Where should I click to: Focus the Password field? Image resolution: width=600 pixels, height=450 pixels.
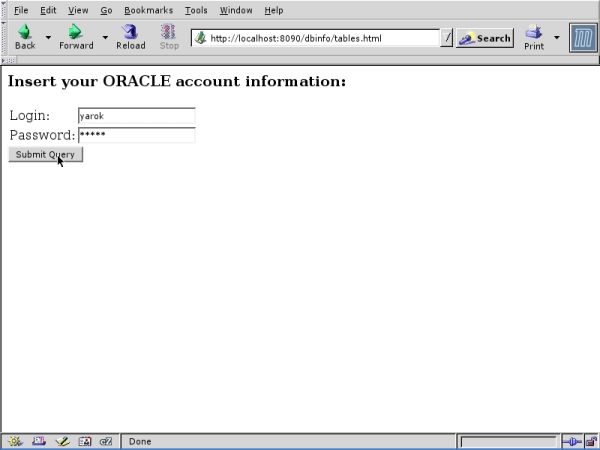tap(137, 135)
